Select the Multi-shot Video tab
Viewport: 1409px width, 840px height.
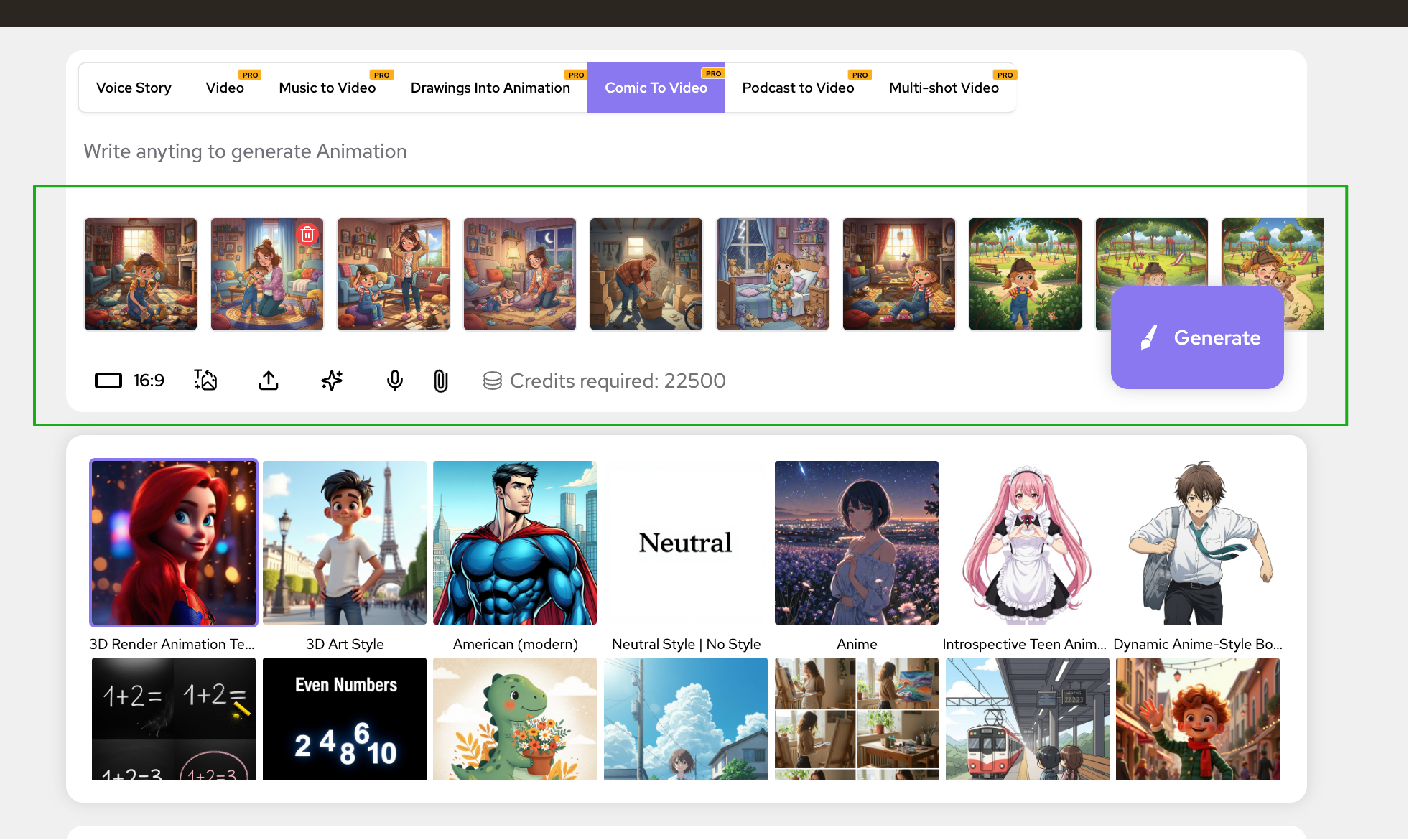pyautogui.click(x=944, y=88)
